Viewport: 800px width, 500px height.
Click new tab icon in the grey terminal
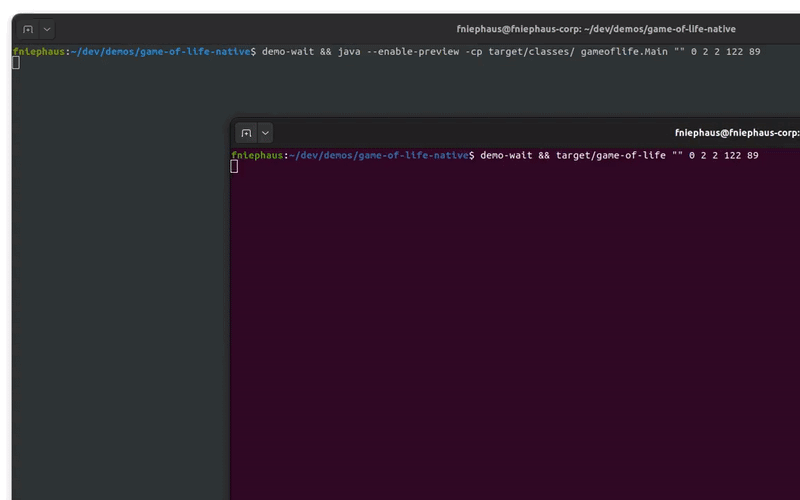pyautogui.click(x=28, y=30)
